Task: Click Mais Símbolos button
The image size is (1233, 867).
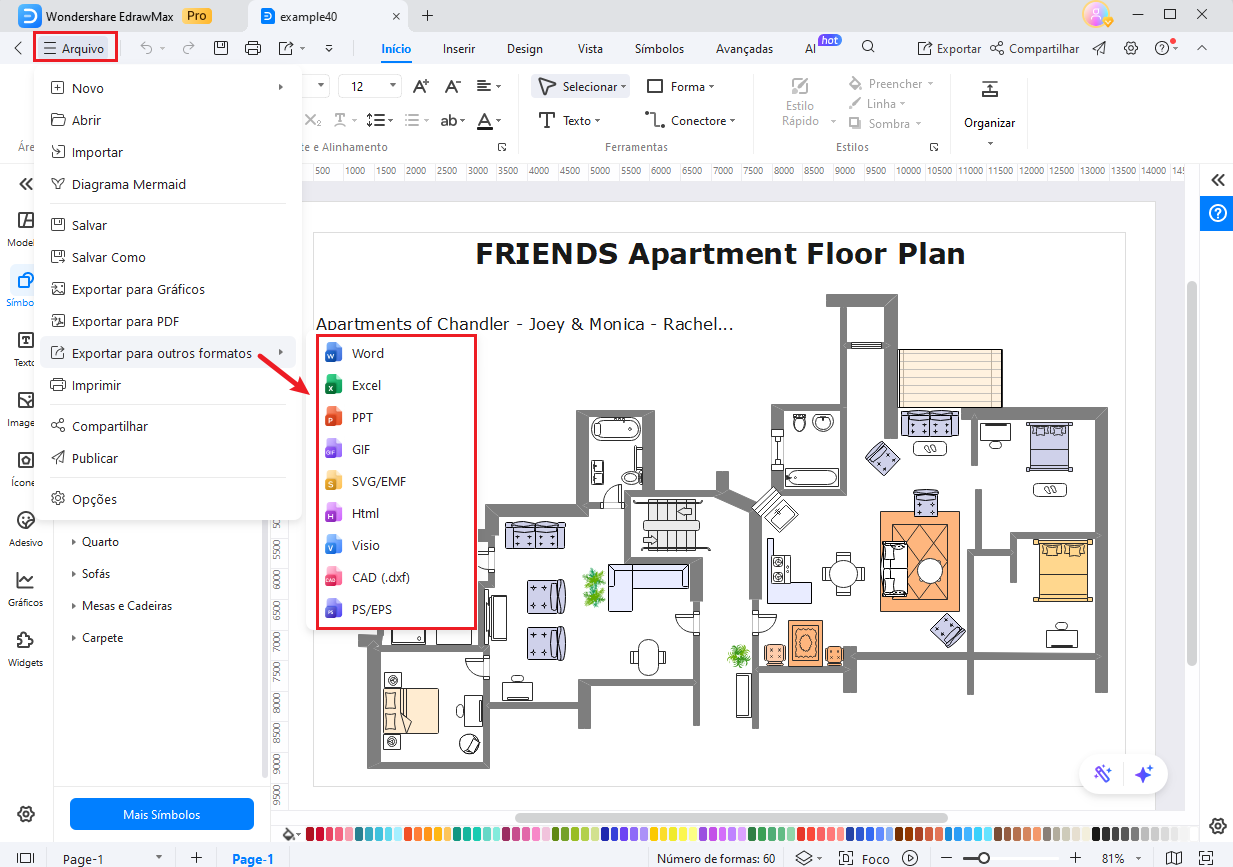Action: point(162,814)
